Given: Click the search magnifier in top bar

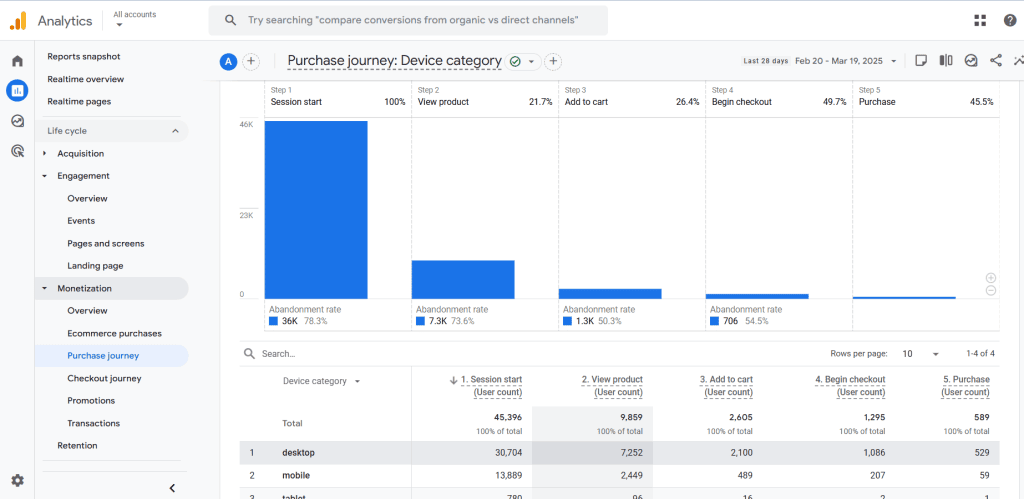Looking at the screenshot, I should [x=230, y=20].
